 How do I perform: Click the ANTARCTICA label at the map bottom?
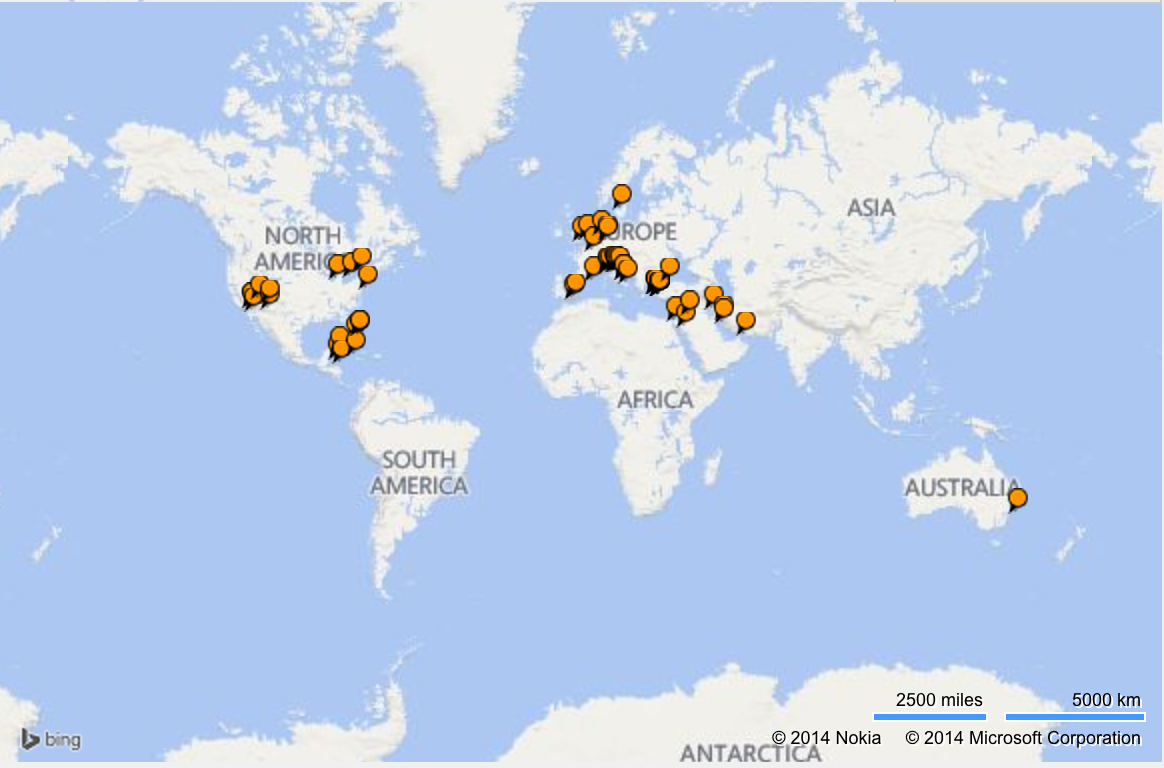click(750, 753)
